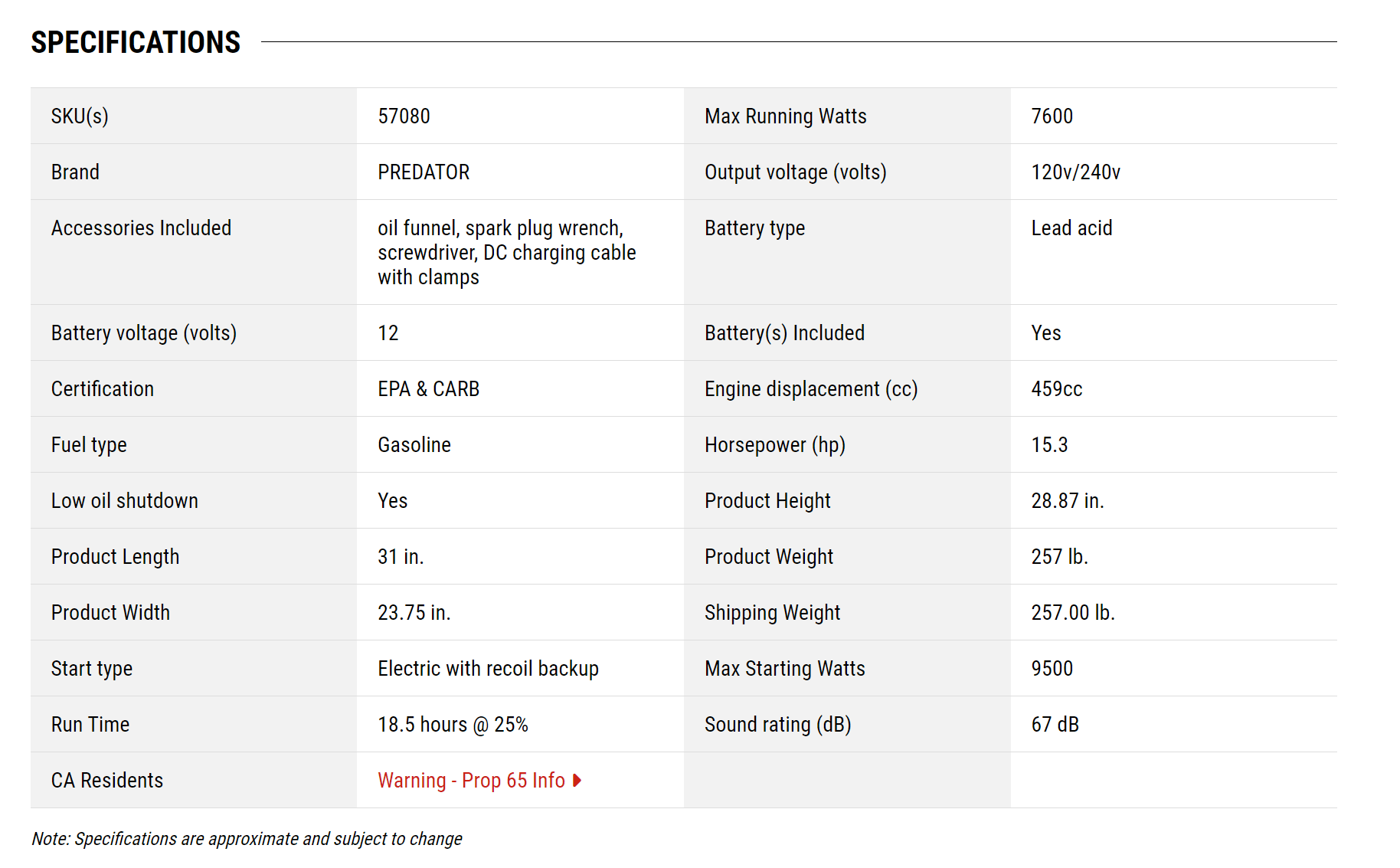Click the Run Time value 18.5 hours
Image resolution: width=1400 pixels, height=868 pixels.
coord(453,725)
